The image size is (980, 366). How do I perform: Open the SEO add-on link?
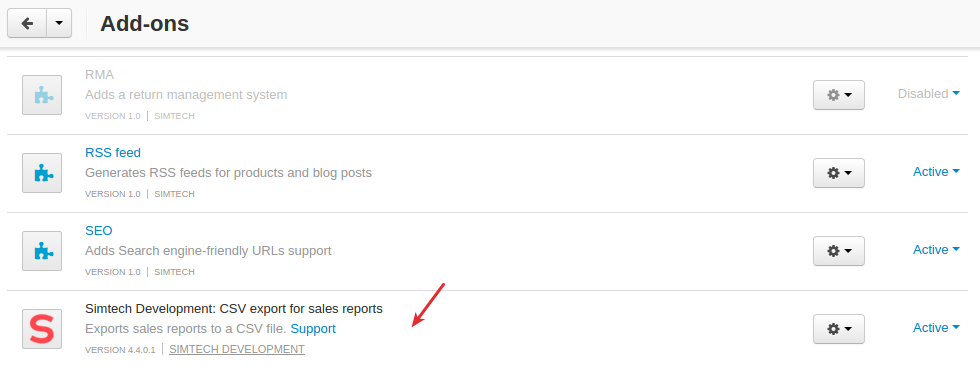99,230
